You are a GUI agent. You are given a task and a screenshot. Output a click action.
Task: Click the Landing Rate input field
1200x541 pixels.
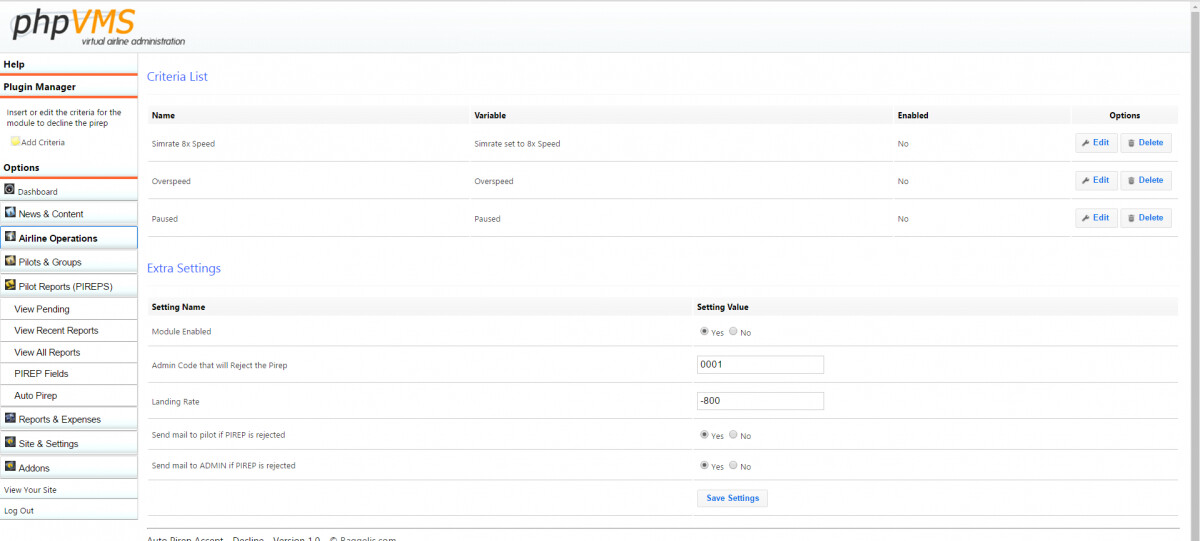tap(760, 401)
